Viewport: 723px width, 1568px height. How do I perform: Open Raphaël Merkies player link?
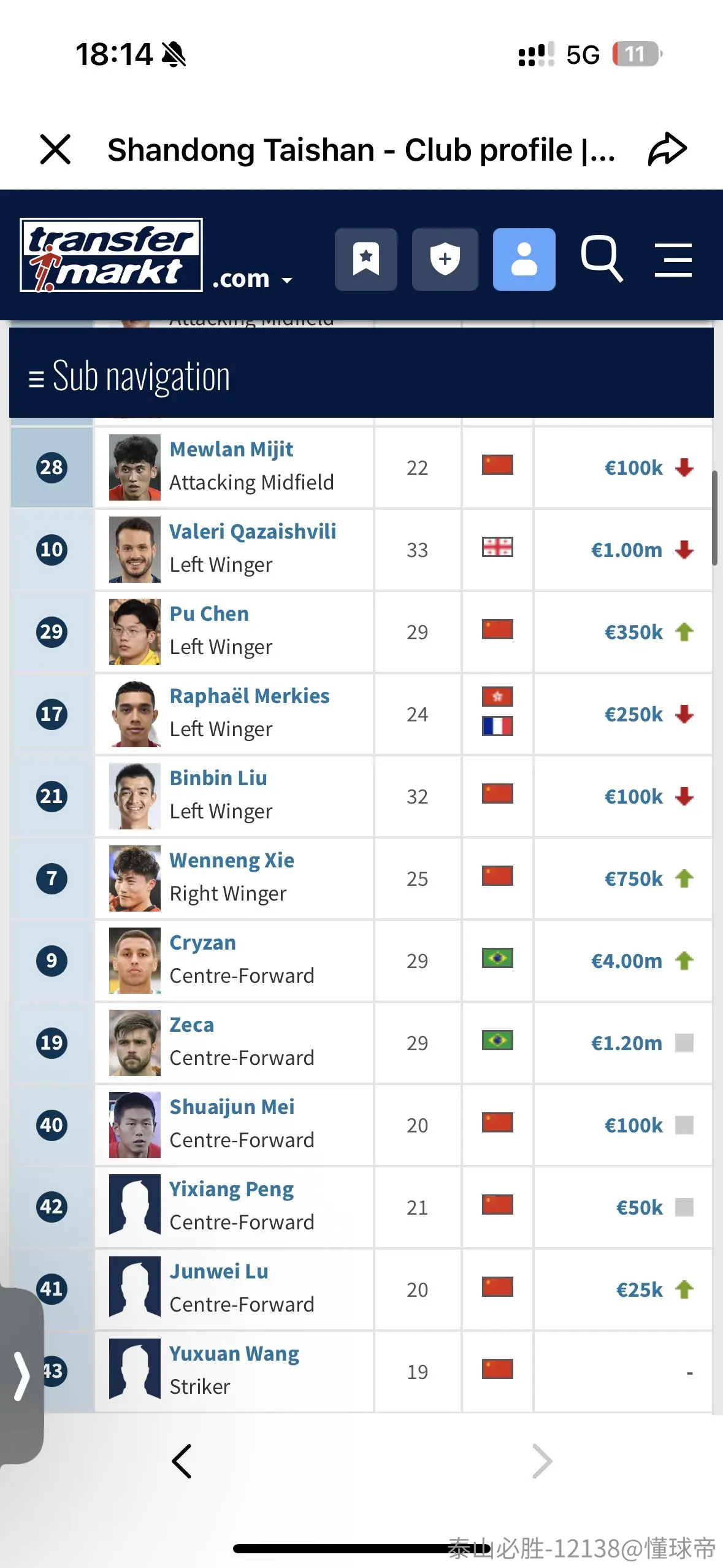(x=250, y=696)
